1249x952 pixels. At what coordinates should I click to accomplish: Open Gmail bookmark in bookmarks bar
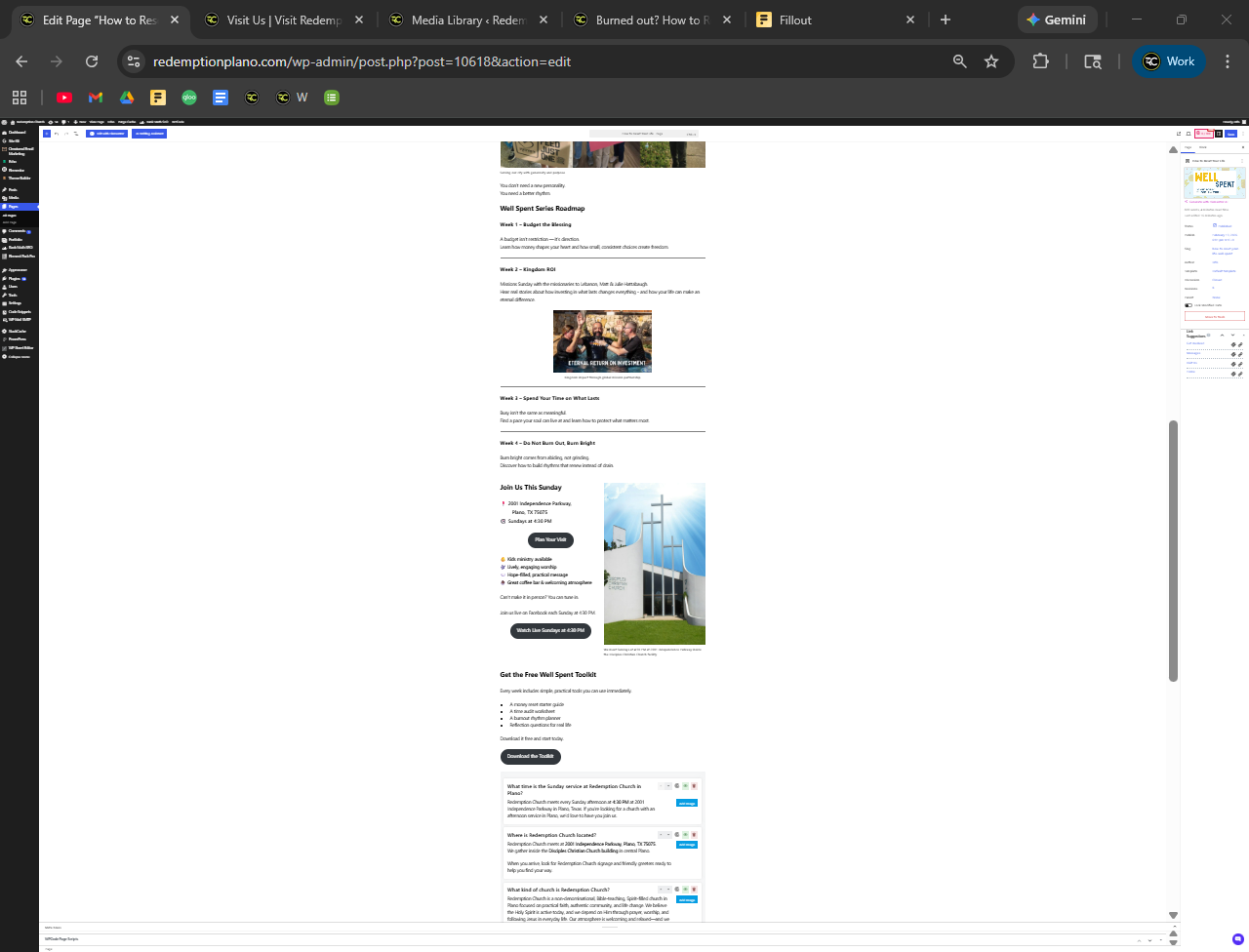[96, 98]
